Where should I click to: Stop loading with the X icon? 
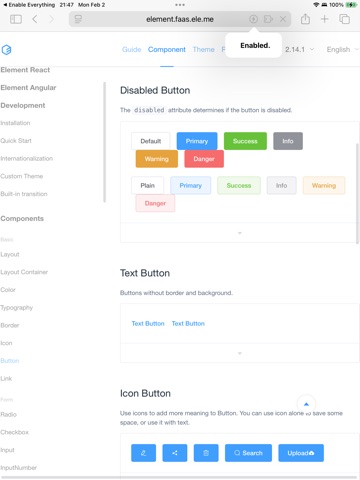[x=283, y=19]
